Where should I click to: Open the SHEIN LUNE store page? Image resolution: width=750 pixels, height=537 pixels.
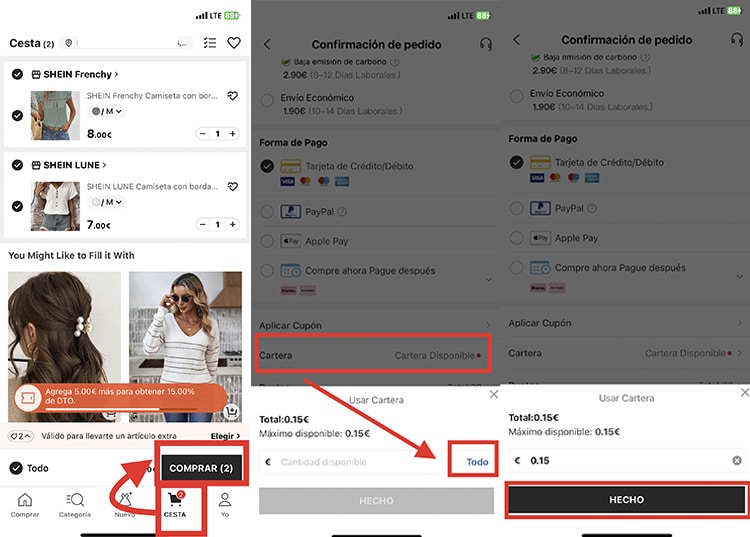[69, 165]
